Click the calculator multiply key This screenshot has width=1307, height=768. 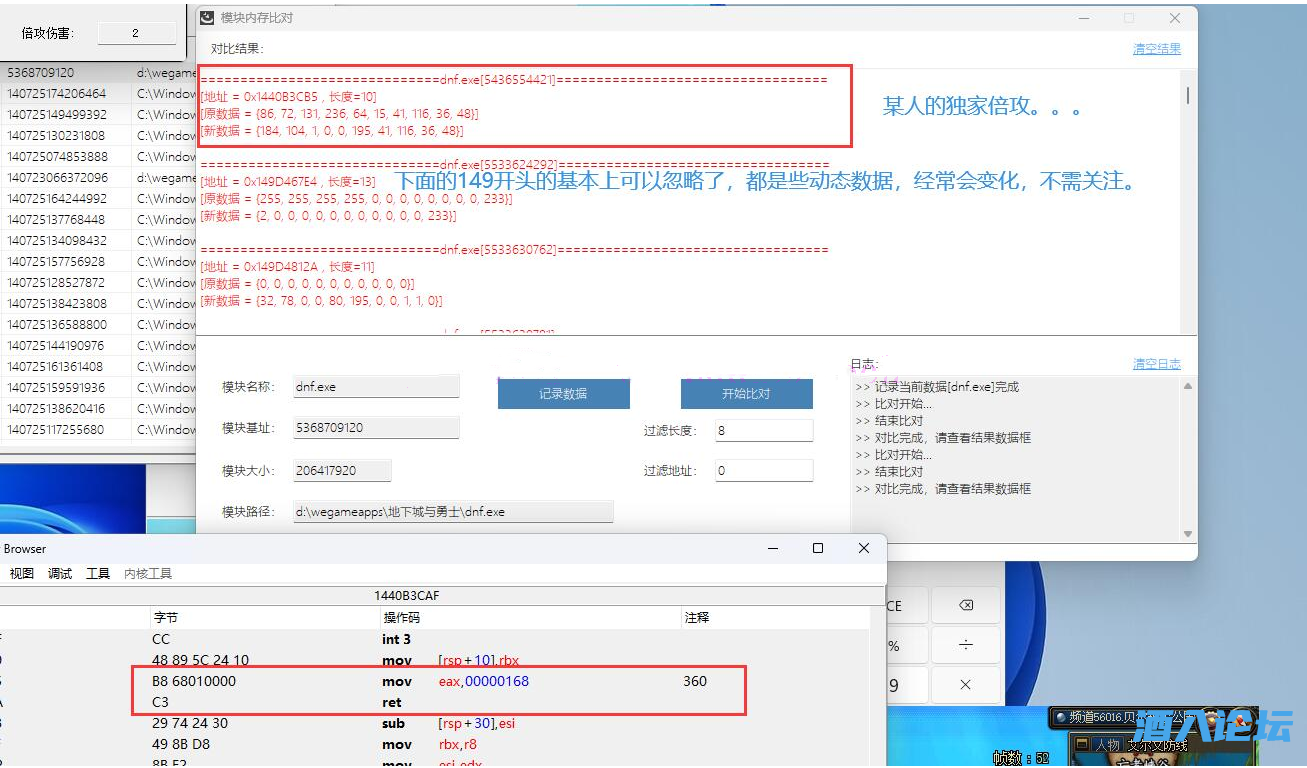966,685
